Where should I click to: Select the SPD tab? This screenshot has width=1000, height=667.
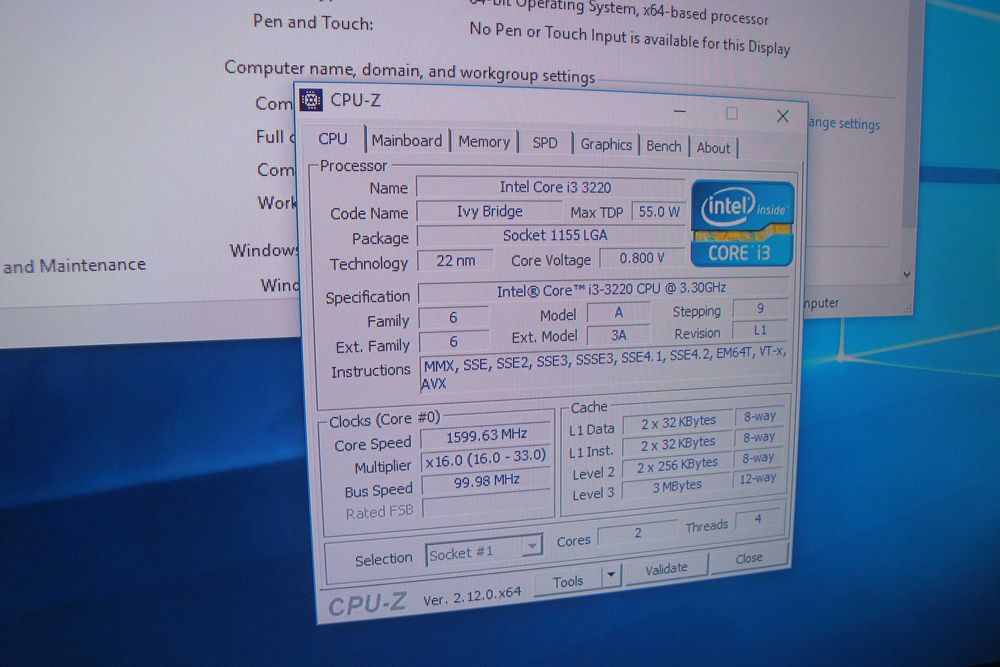(545, 143)
